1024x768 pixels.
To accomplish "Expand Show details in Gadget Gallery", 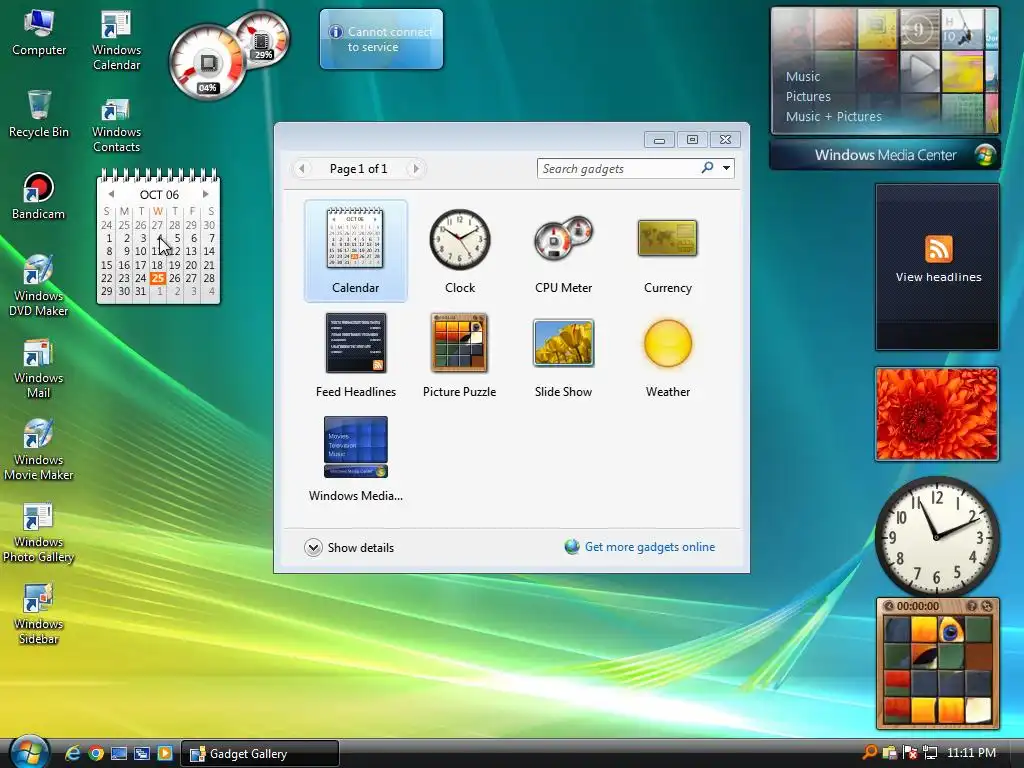I will [x=349, y=547].
